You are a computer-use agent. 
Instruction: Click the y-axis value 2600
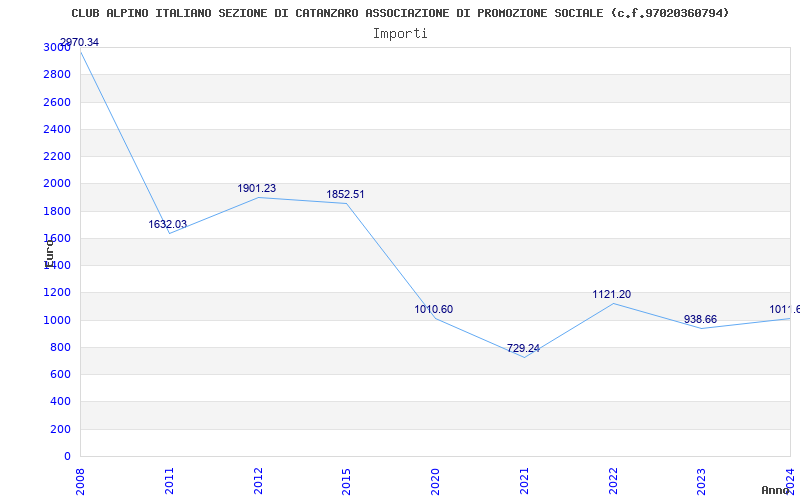coord(57,102)
